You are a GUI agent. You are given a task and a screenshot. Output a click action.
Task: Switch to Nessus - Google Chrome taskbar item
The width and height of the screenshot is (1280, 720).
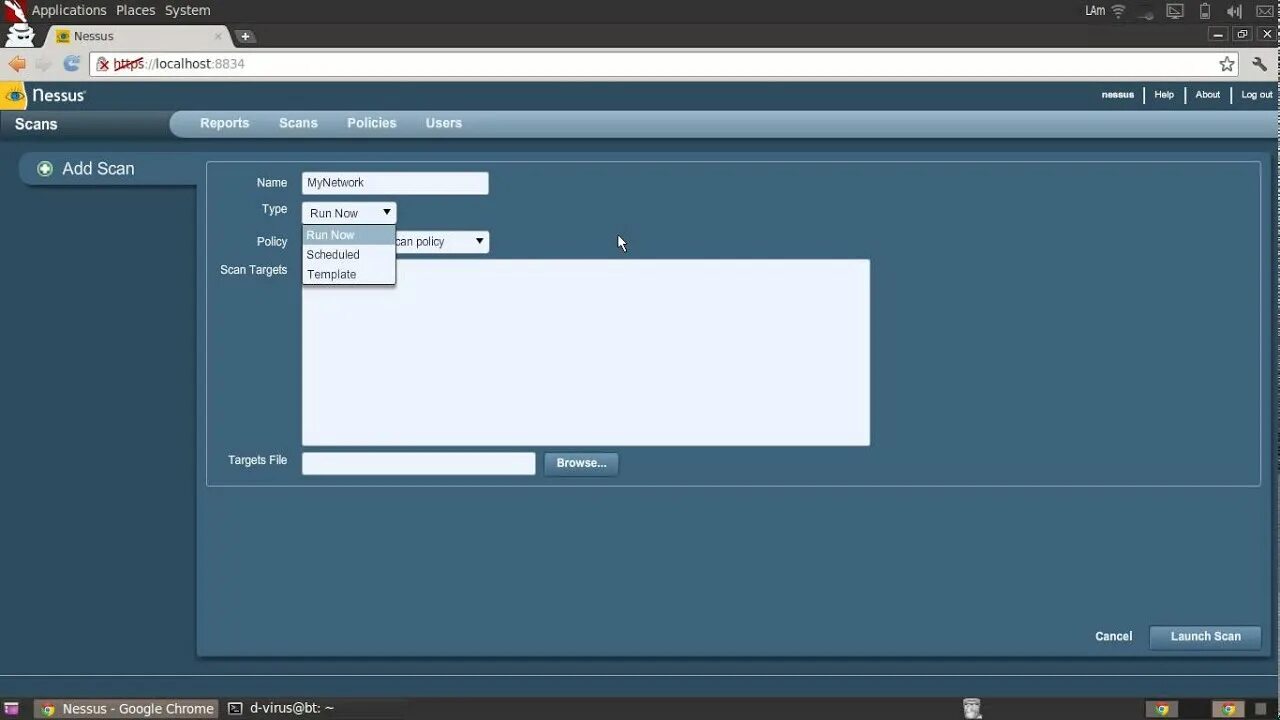127,708
